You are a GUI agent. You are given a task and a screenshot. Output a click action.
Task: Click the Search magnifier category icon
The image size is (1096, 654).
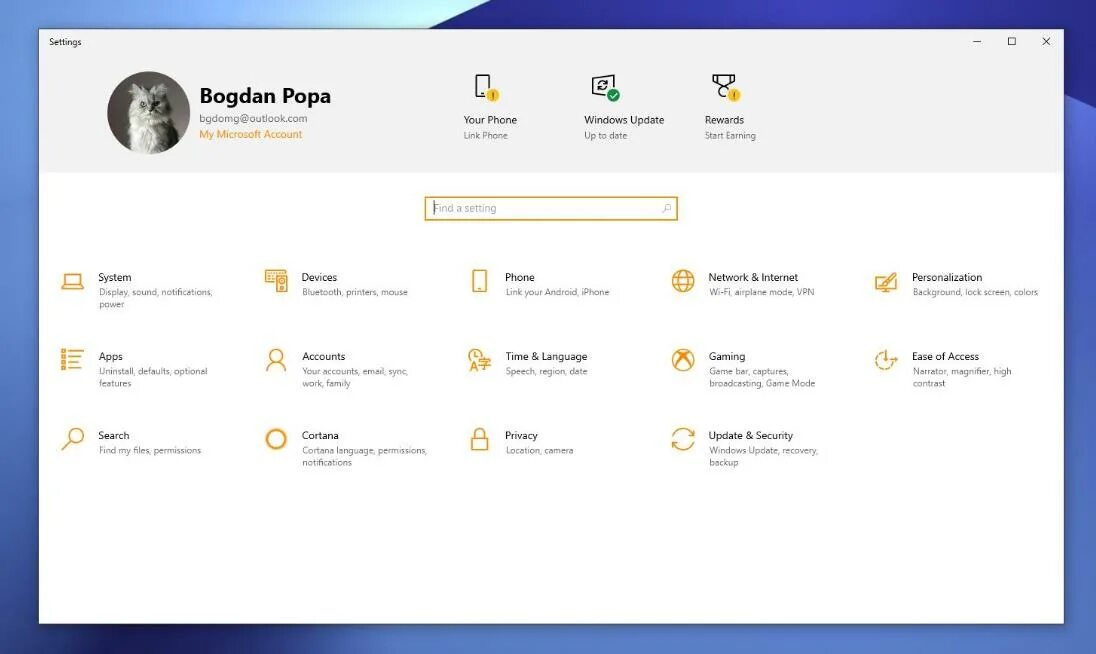(x=72, y=439)
